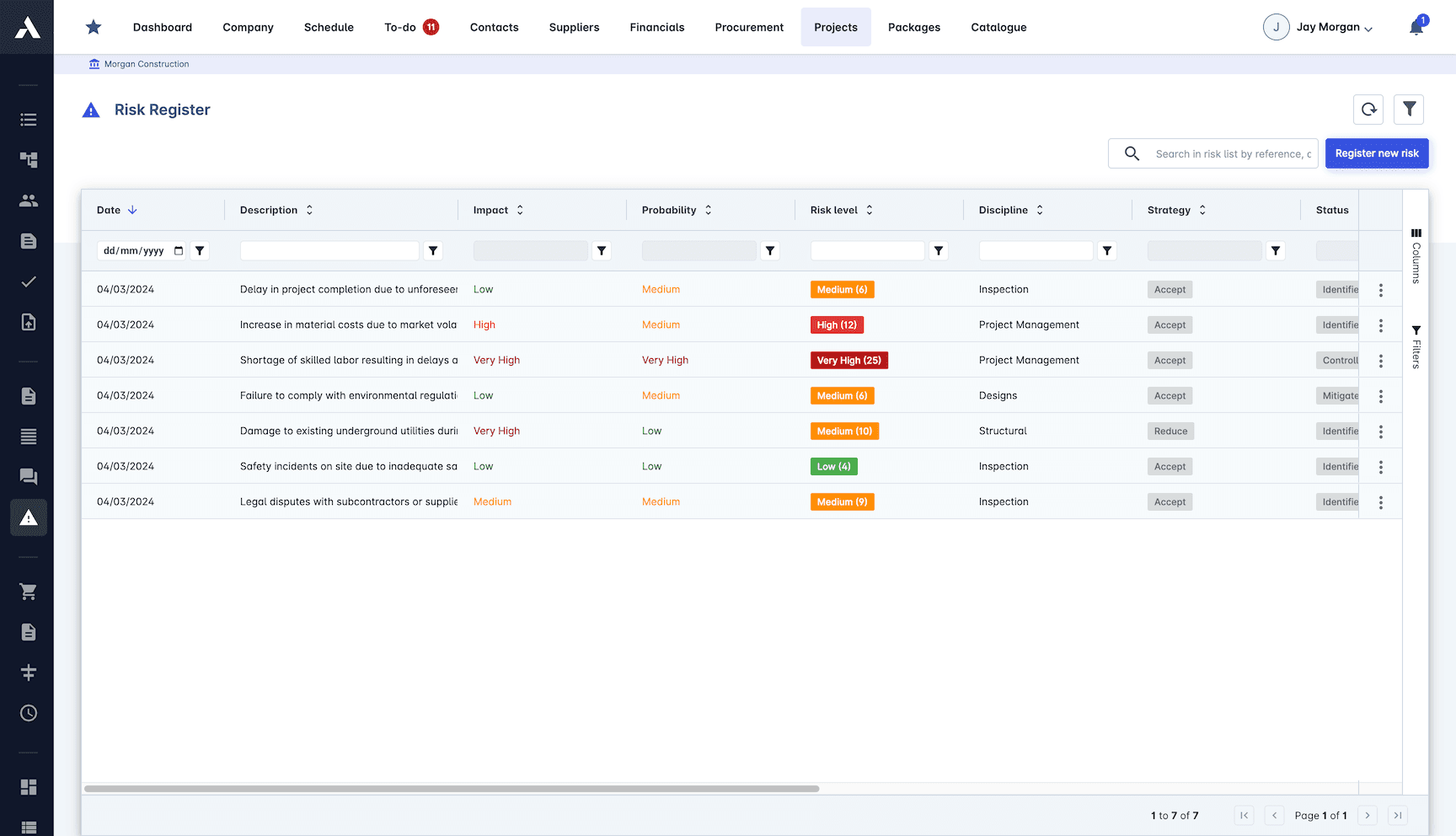Open the To-do menu with 11 notifications
Image resolution: width=1456 pixels, height=836 pixels.
410,26
